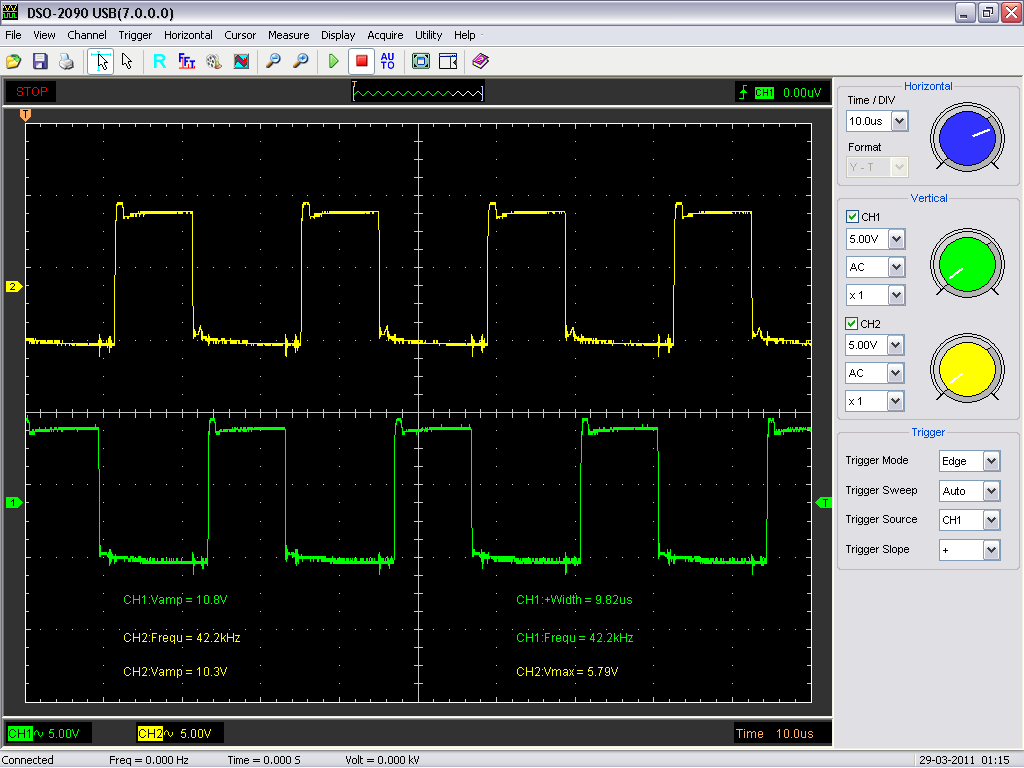Image resolution: width=1024 pixels, height=768 pixels.
Task: Toggle the CH1 channel checkbox
Action: 852,217
